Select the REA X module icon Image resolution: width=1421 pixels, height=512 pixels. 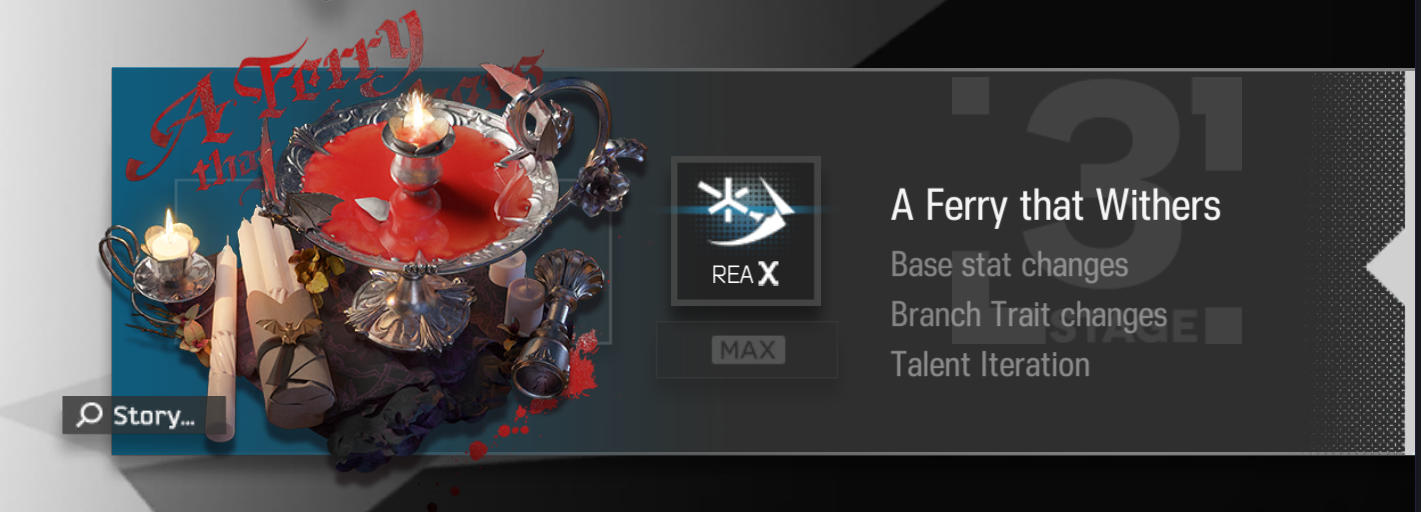(x=746, y=231)
